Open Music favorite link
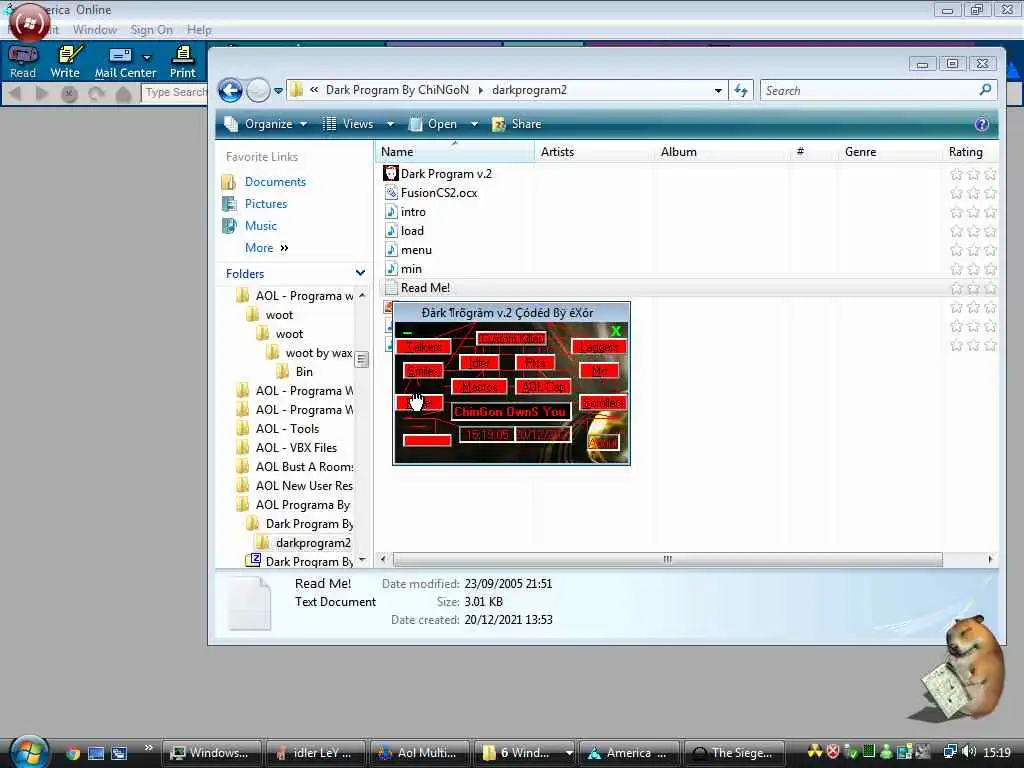 pos(261,226)
